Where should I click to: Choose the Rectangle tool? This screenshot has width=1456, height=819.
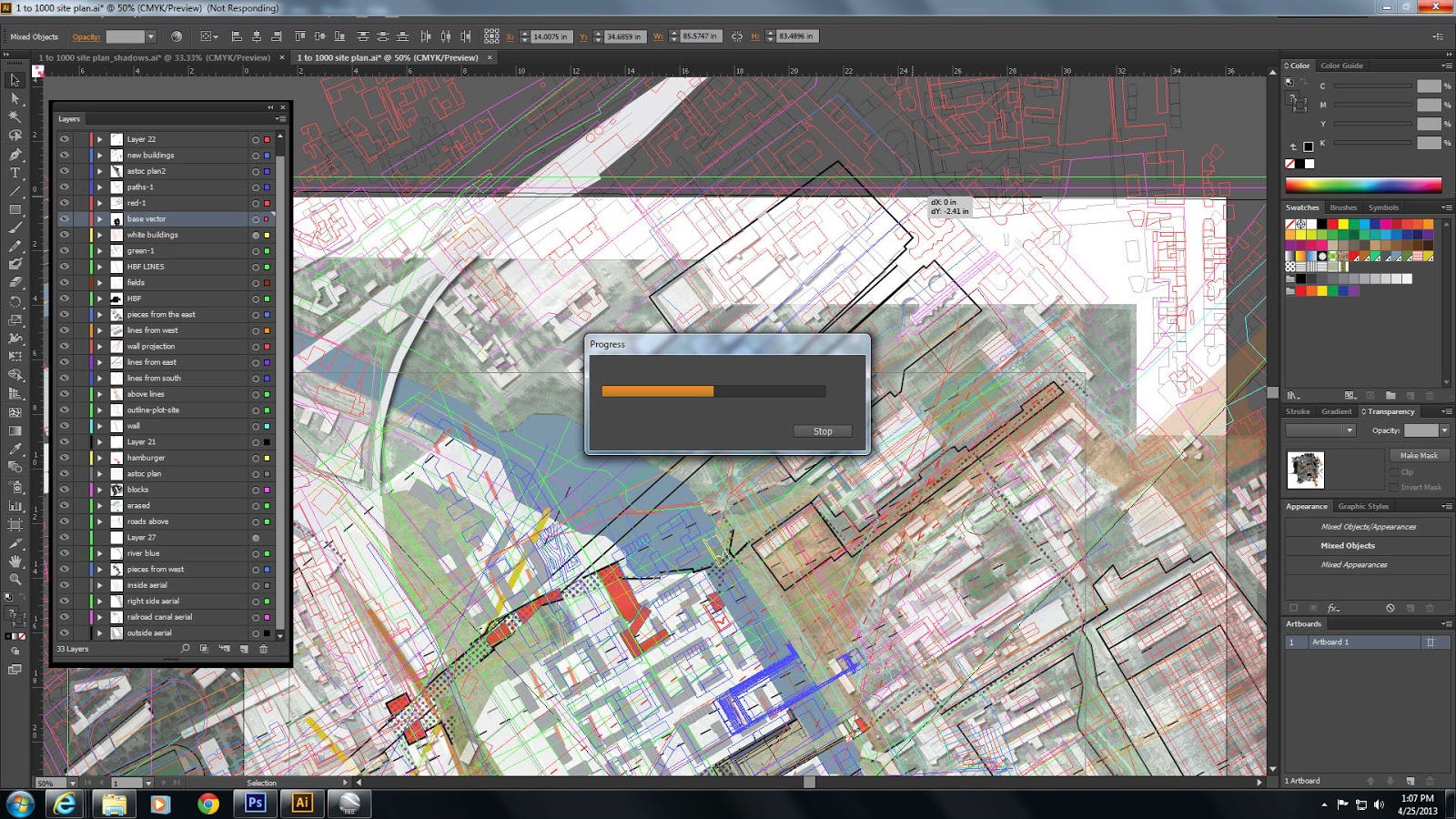point(15,209)
